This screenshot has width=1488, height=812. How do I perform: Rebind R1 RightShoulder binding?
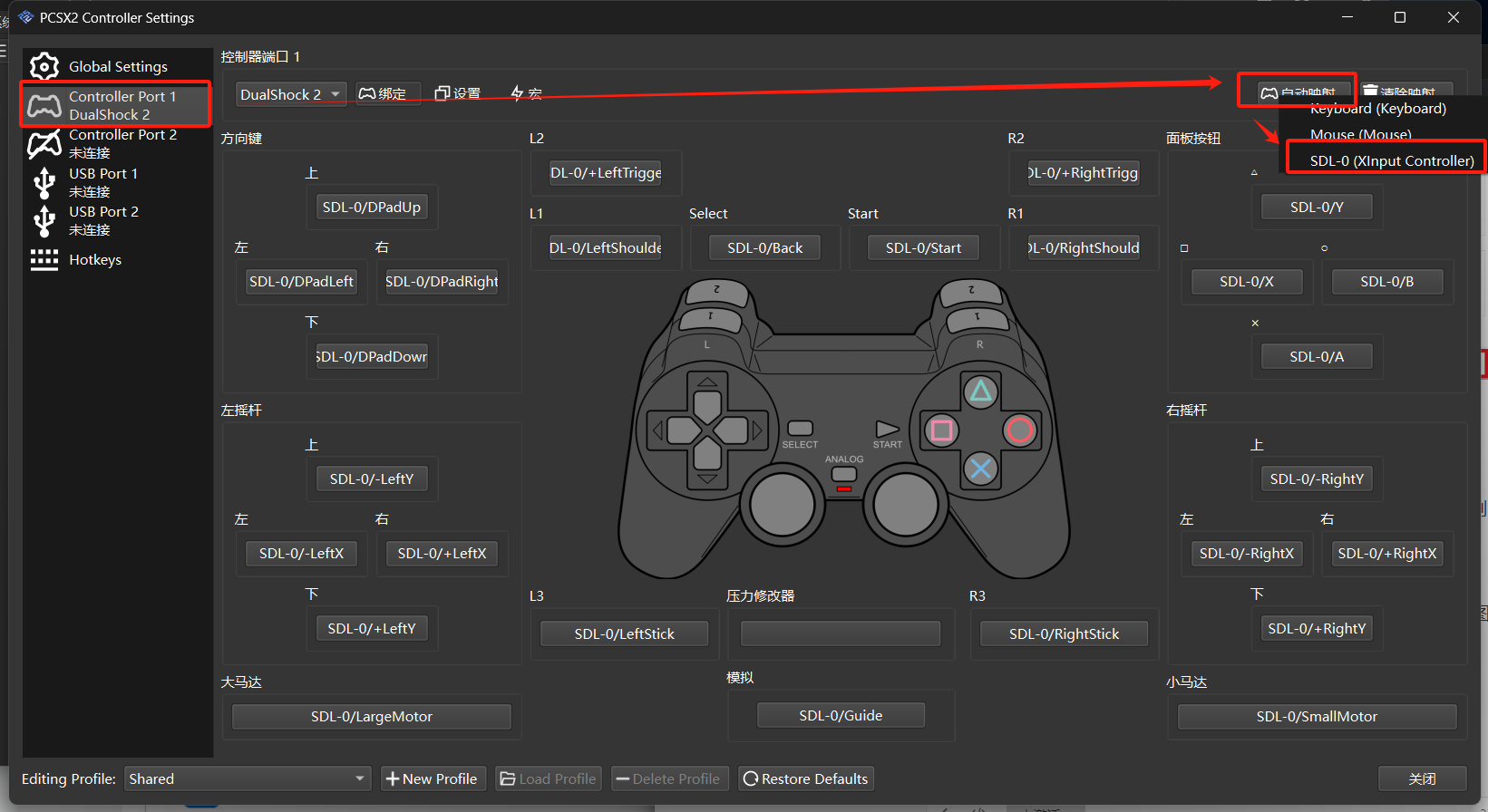[x=1083, y=247]
